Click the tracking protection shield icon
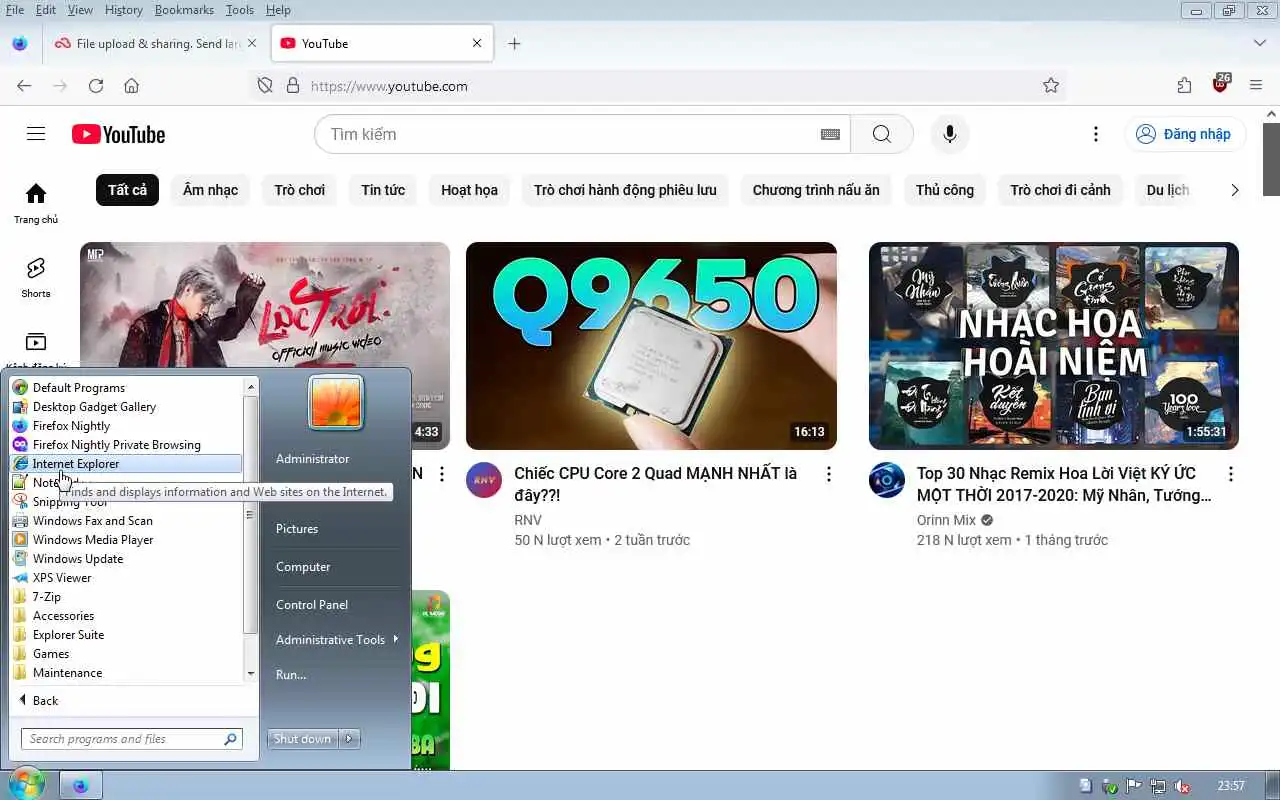This screenshot has height=800, width=1280. pyautogui.click(x=265, y=86)
